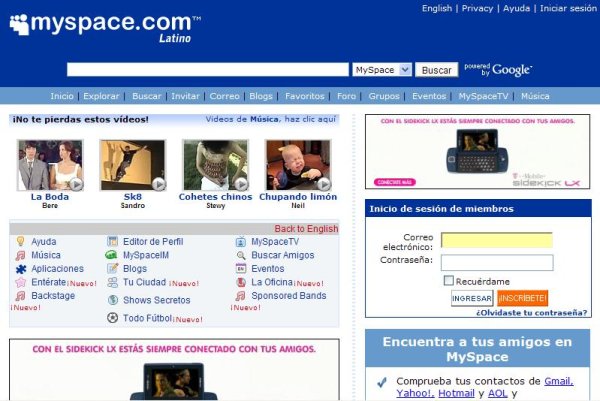Click the CONÉCTATE MÁS pink ad button
The height and width of the screenshot is (401, 600).
tap(395, 182)
